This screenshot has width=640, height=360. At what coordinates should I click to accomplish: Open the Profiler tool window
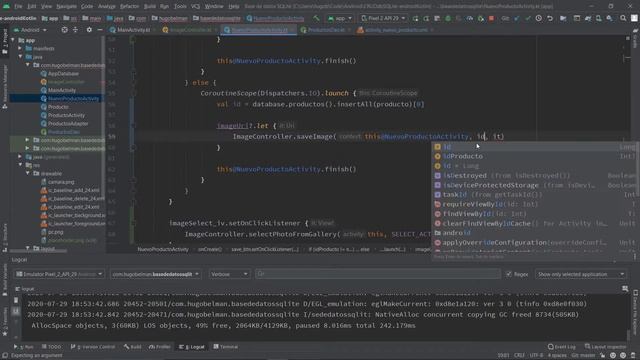160,347
